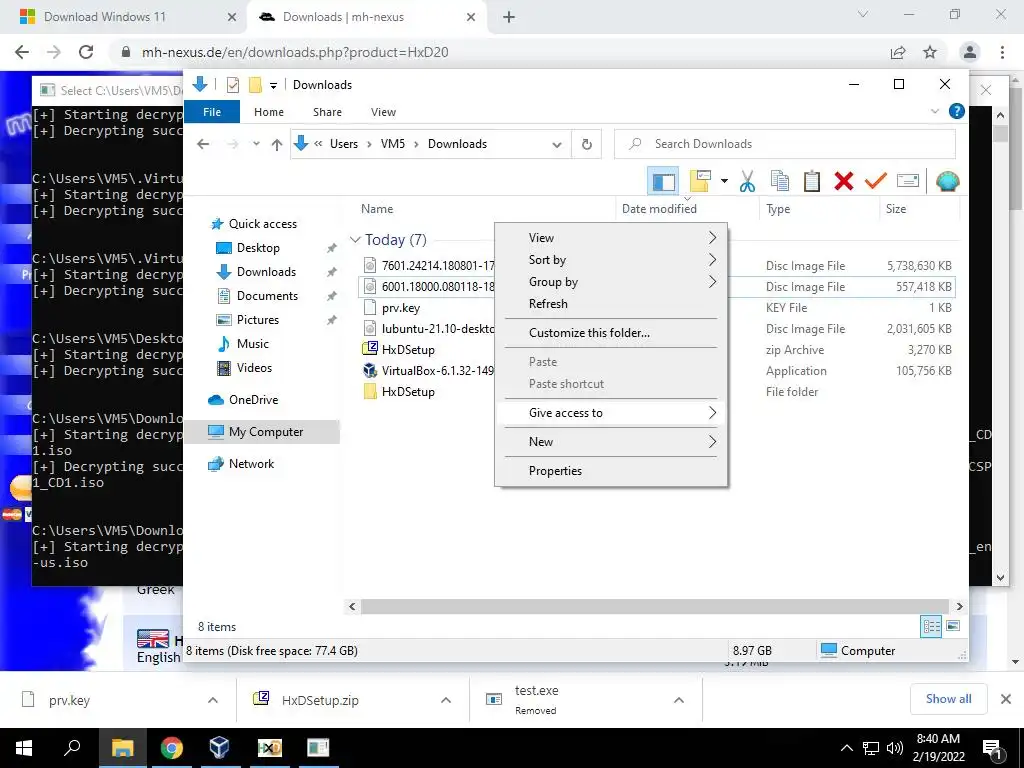
Task: Expand the Sort by submenu
Action: pos(611,260)
